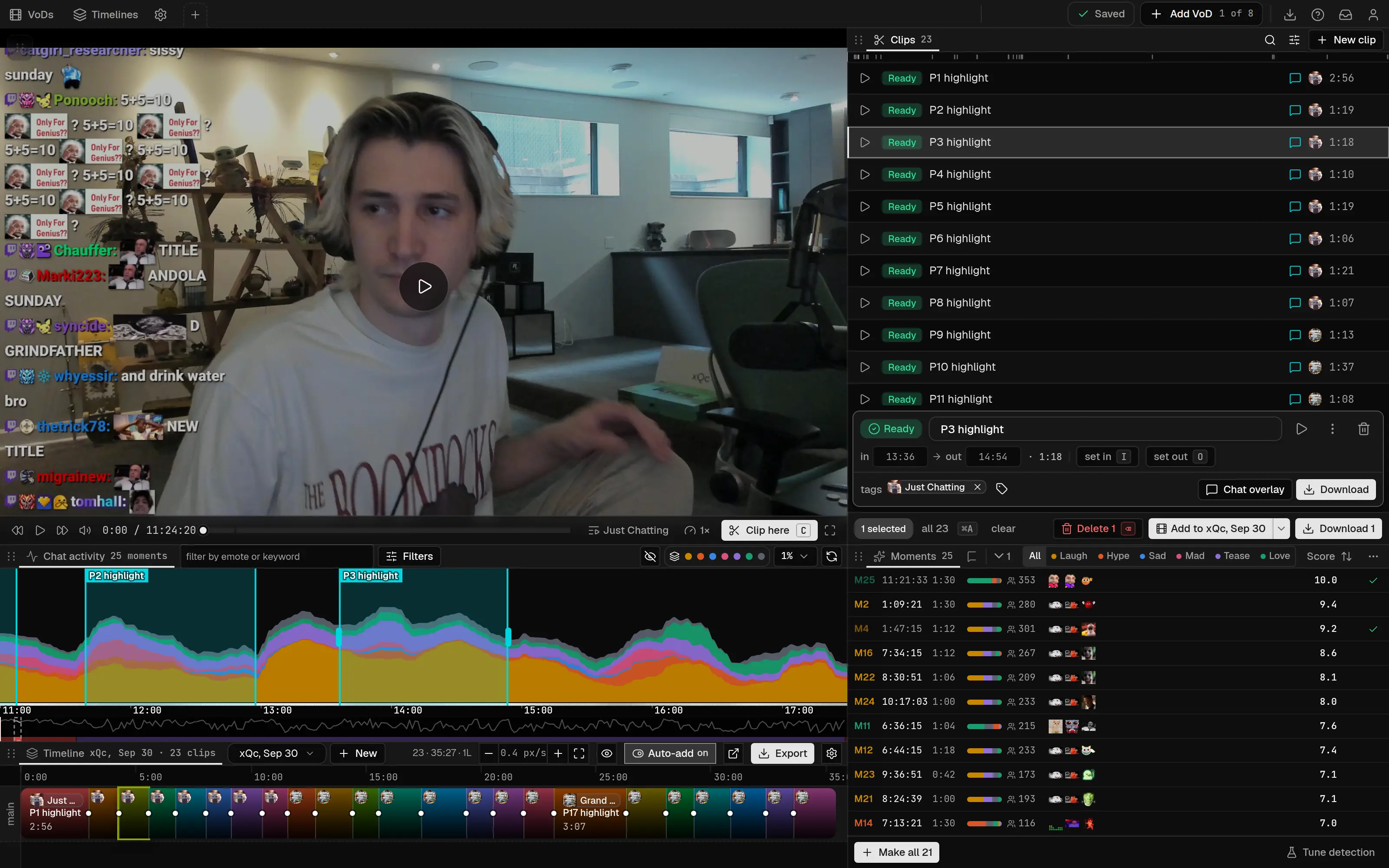Image resolution: width=1389 pixels, height=868 pixels.
Task: Switch to VoDs tab
Action: [x=32, y=14]
